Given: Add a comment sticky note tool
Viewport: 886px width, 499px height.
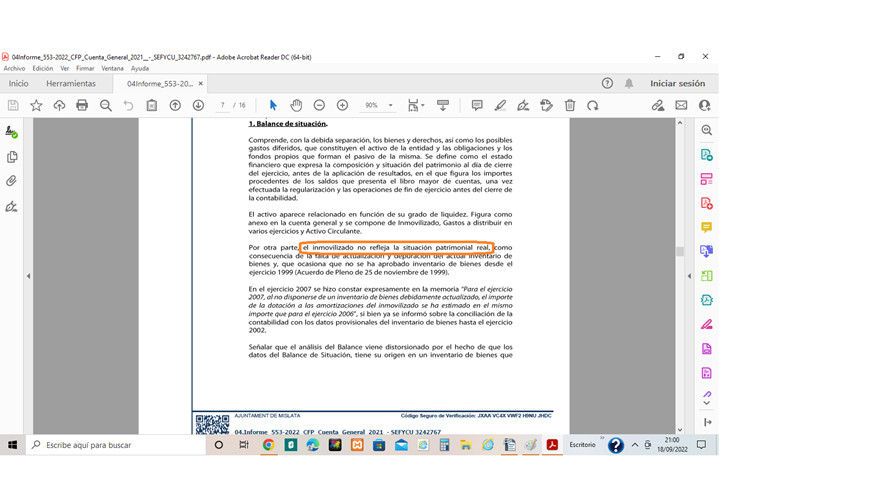Looking at the screenshot, I should [477, 105].
